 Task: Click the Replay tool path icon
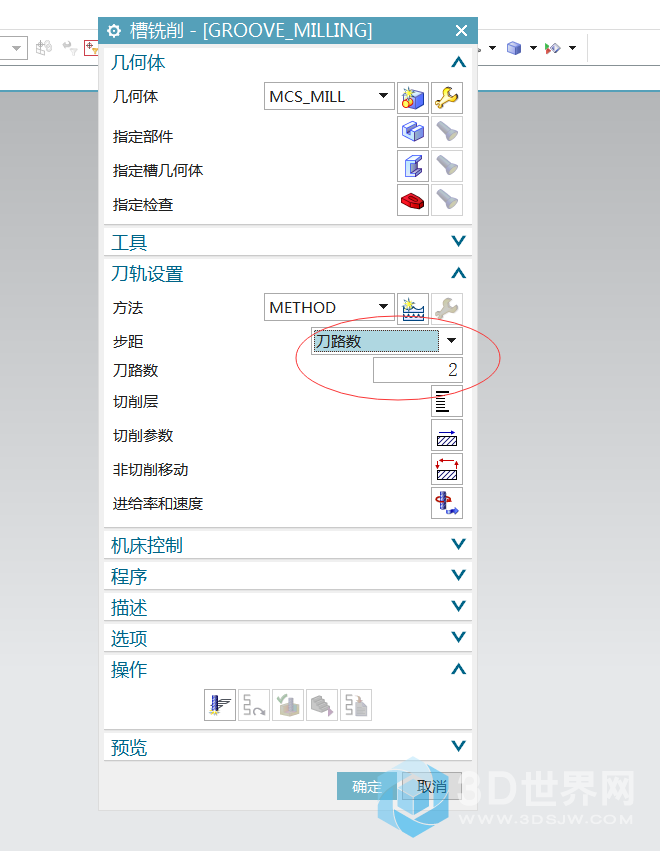254,705
